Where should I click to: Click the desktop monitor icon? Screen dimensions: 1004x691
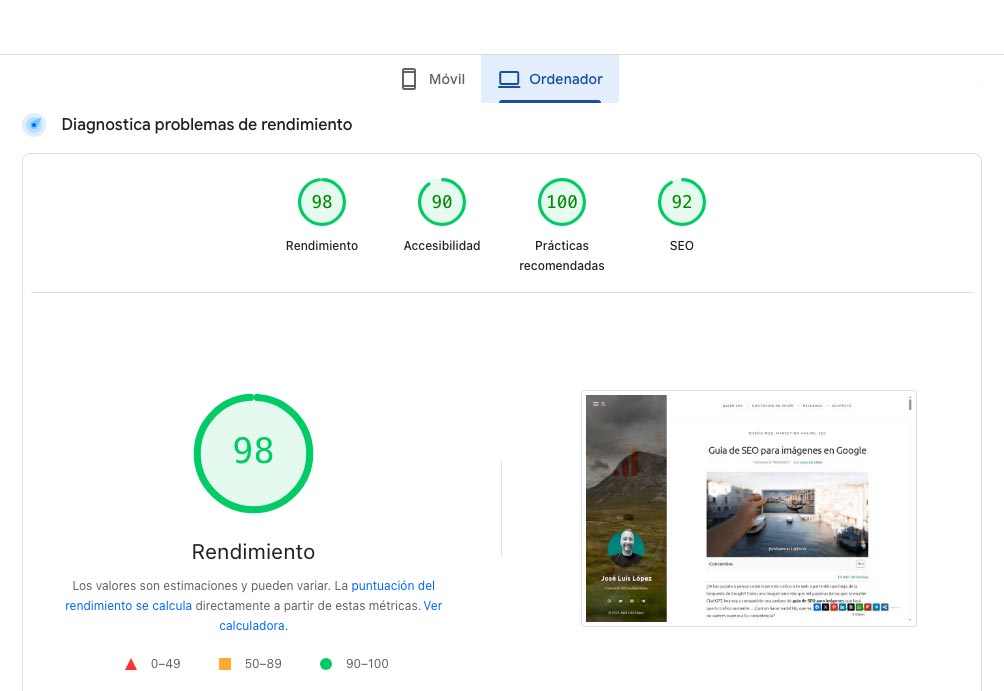tap(509, 79)
